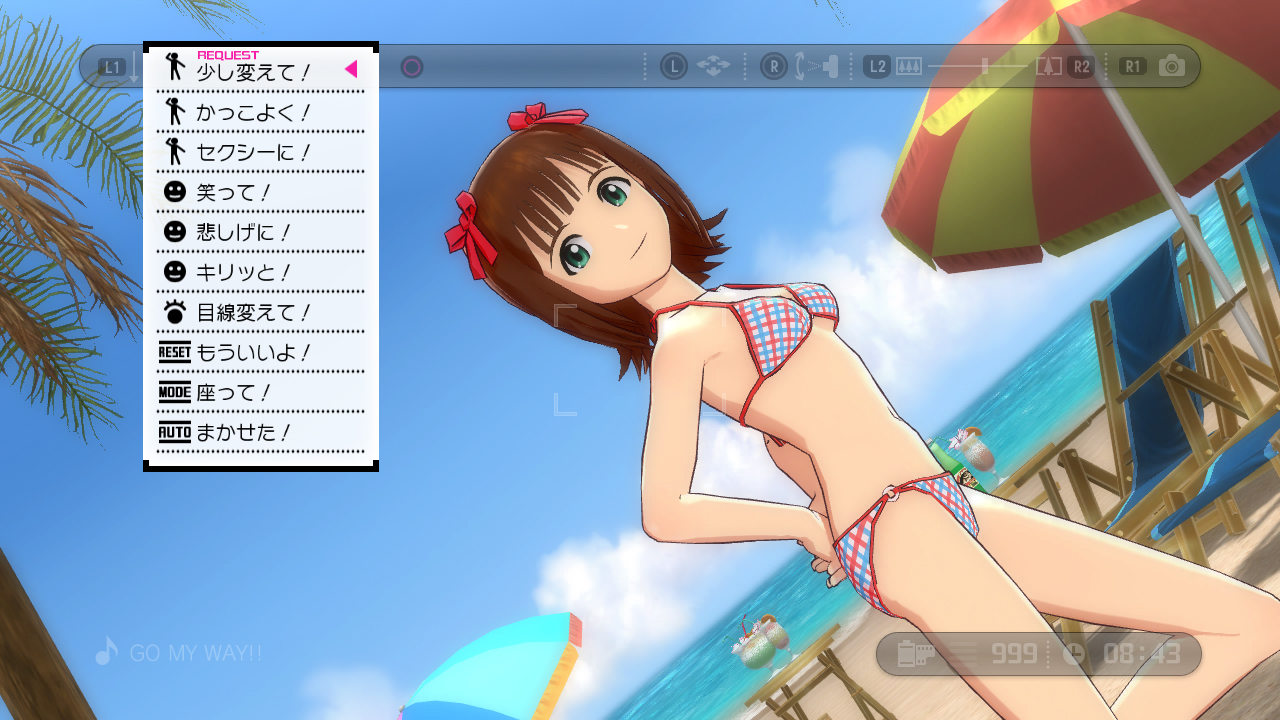
Task: Click the clock icon in timer bar
Action: tap(1073, 654)
